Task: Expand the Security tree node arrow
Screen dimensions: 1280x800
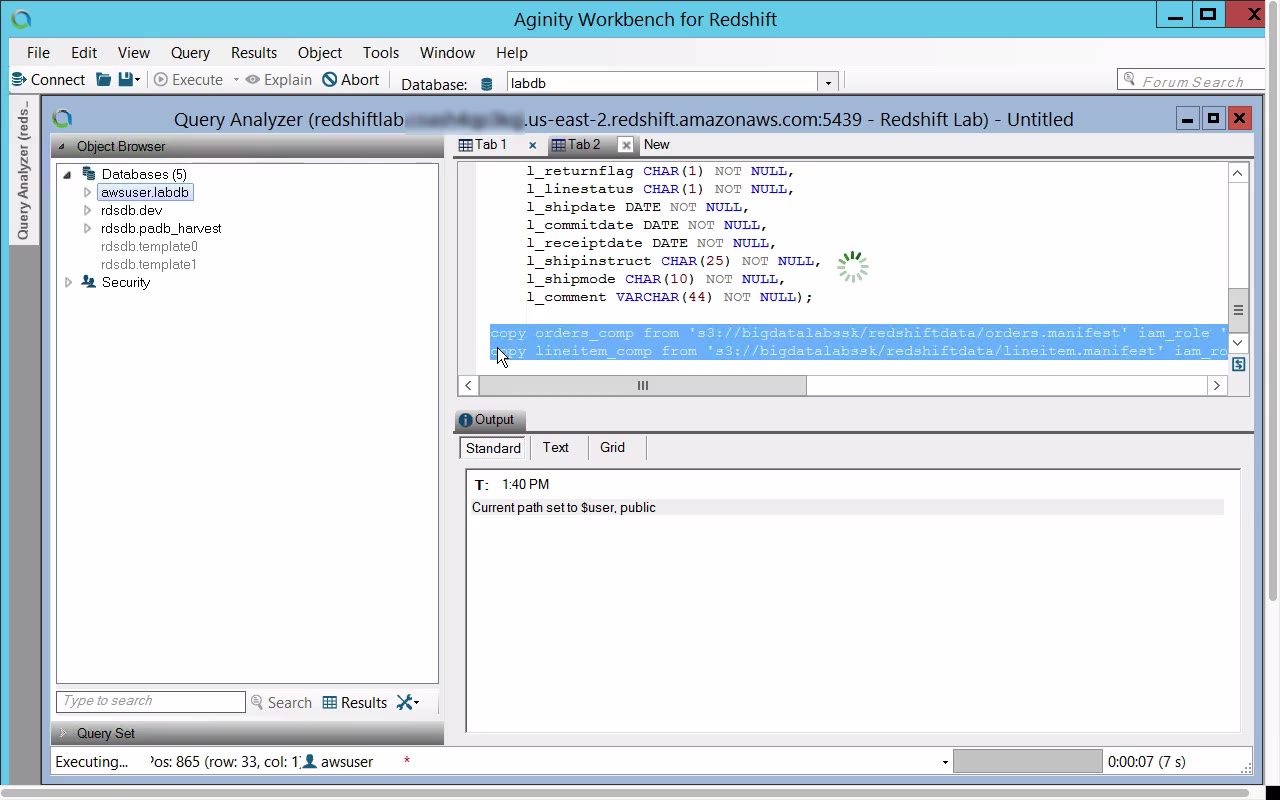Action: point(68,283)
